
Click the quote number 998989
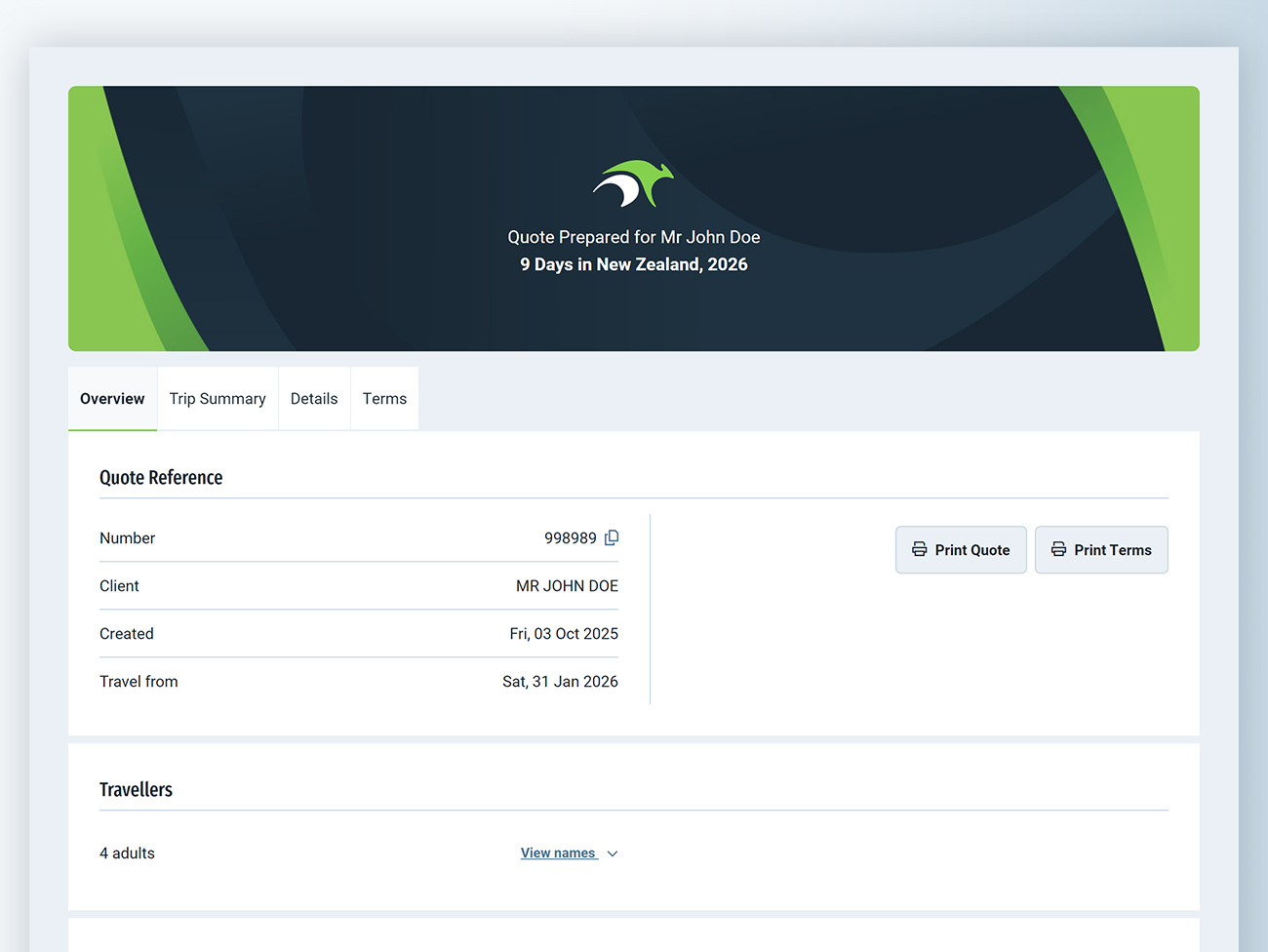pos(570,538)
